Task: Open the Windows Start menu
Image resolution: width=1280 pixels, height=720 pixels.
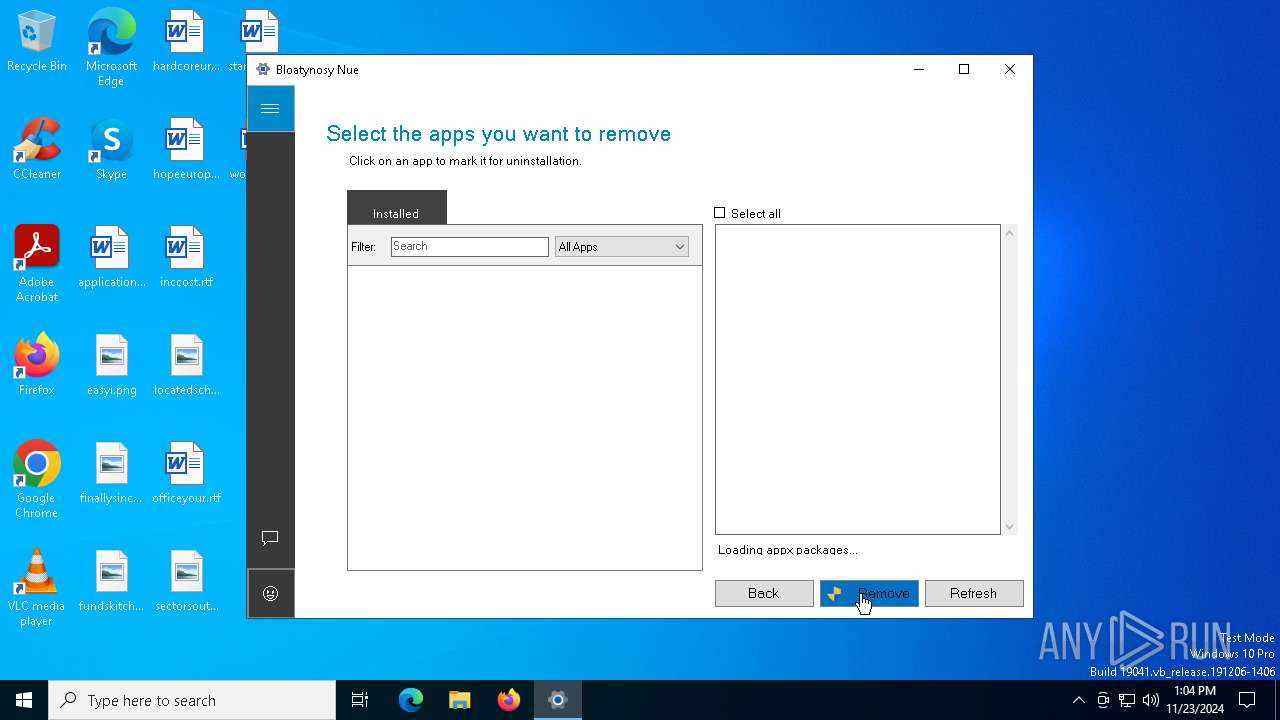Action: tap(24, 700)
